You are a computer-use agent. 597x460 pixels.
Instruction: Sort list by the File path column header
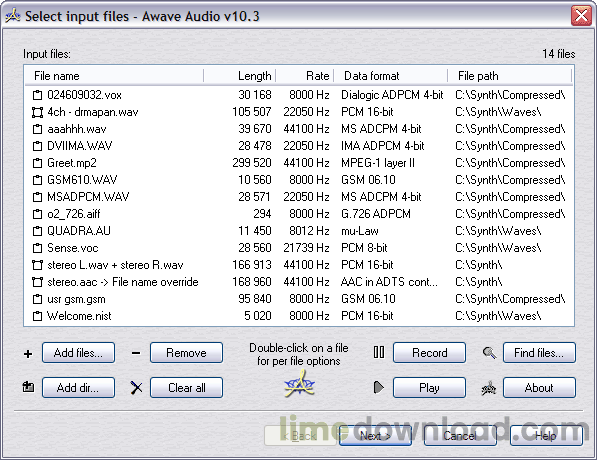coord(509,76)
